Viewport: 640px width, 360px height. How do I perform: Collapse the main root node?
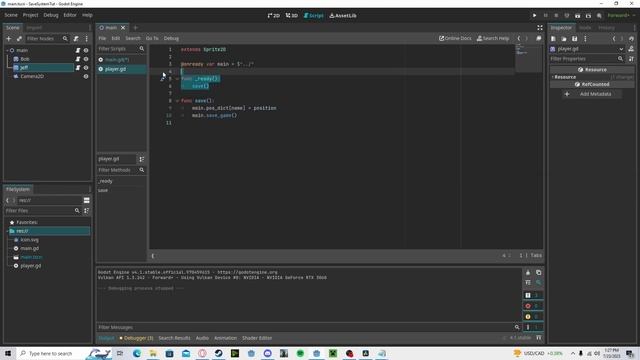(x=7, y=50)
